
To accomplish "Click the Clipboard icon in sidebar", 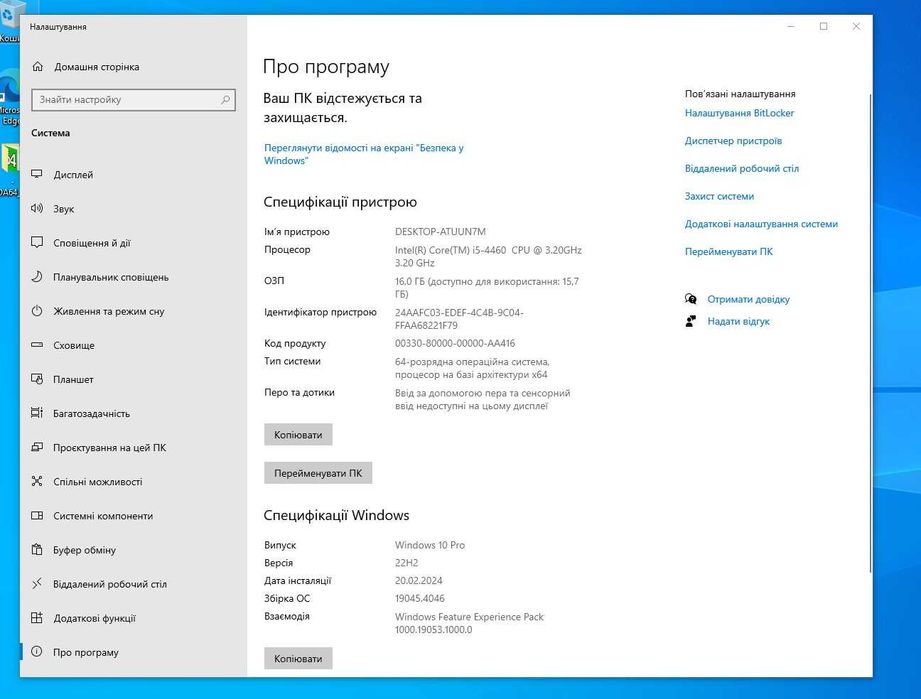I will (x=37, y=549).
